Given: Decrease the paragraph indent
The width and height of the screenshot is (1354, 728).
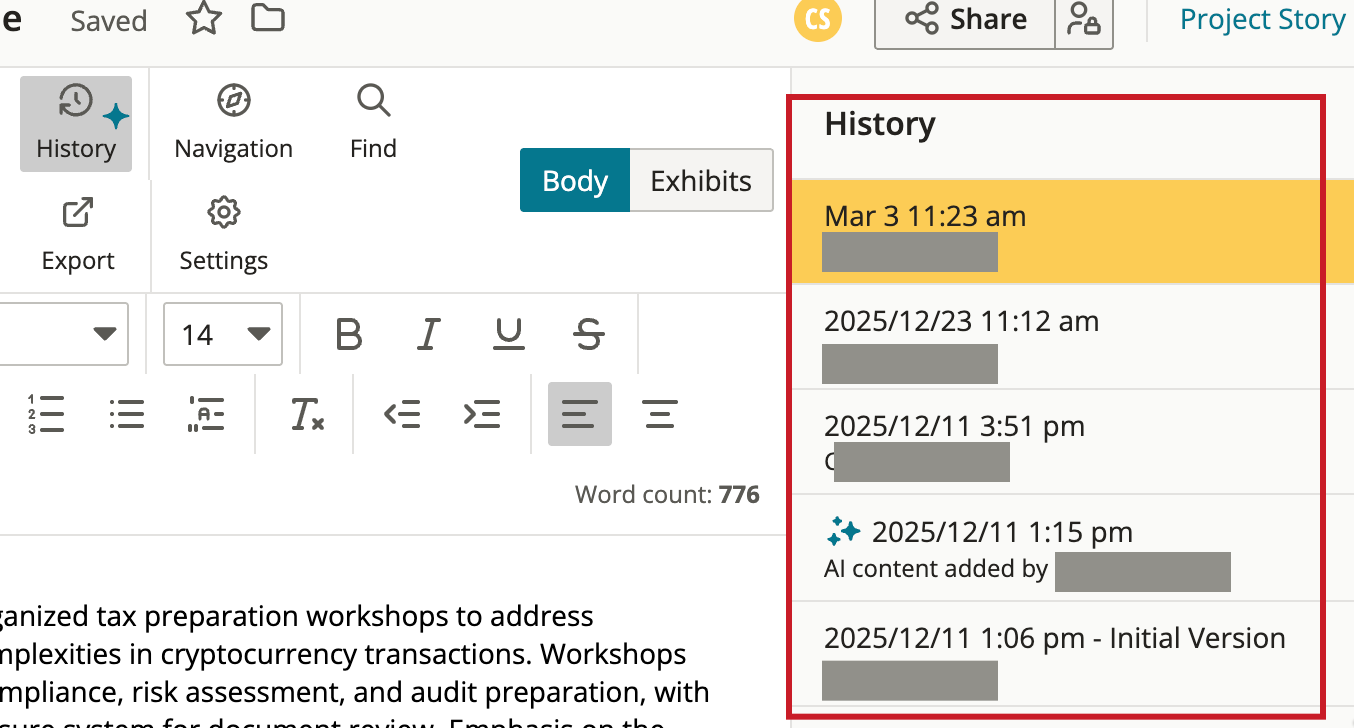Looking at the screenshot, I should point(402,414).
